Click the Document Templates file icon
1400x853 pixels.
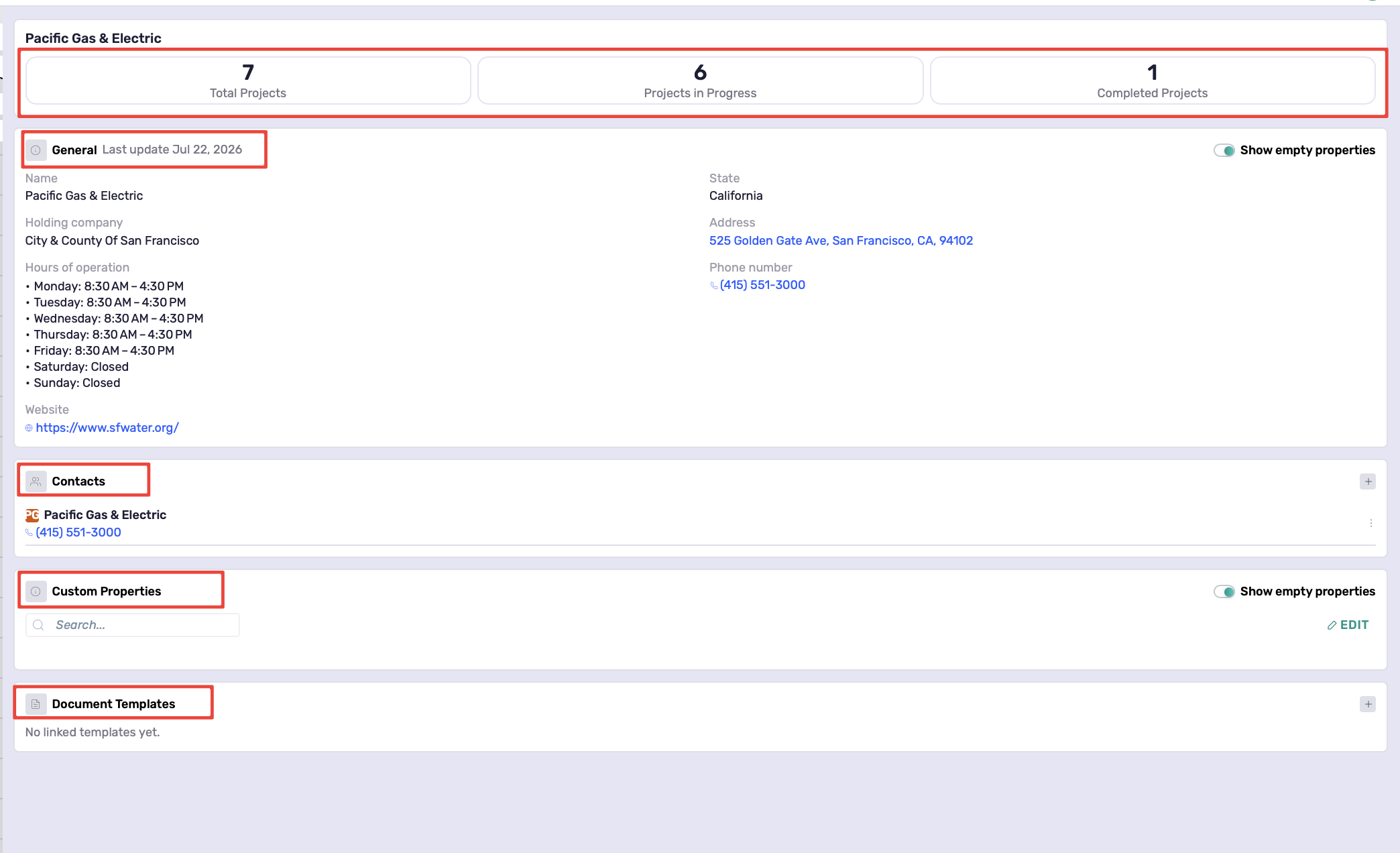(36, 704)
